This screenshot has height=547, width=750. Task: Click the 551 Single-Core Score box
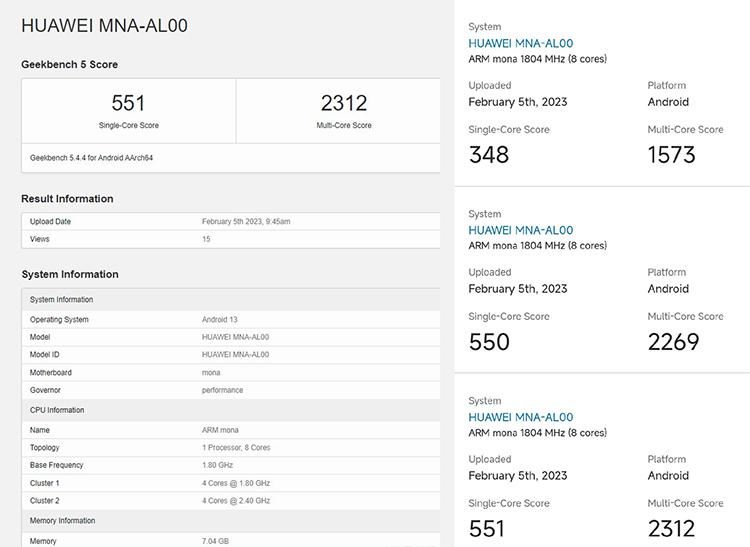(x=128, y=110)
